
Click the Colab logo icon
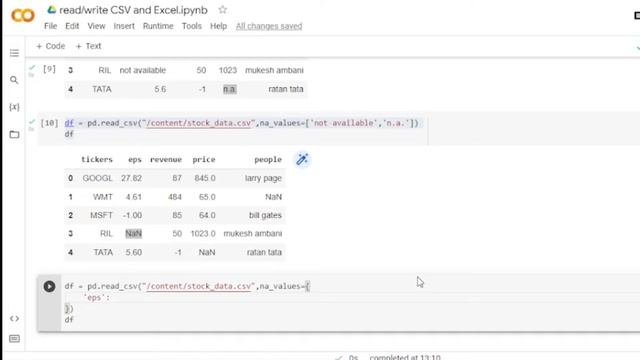pyautogui.click(x=23, y=16)
